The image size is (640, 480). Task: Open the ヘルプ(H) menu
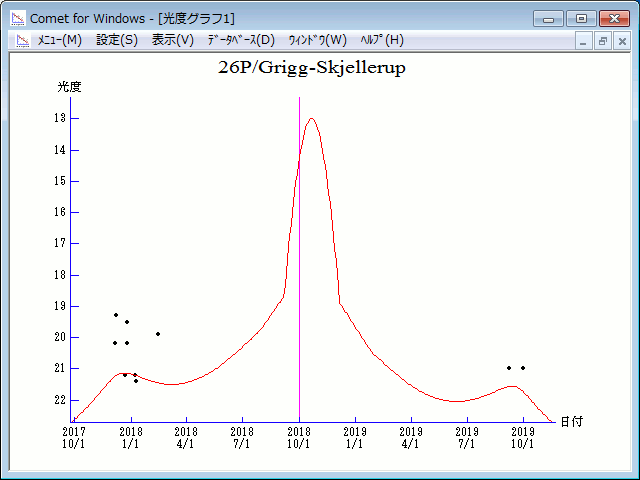[382, 40]
